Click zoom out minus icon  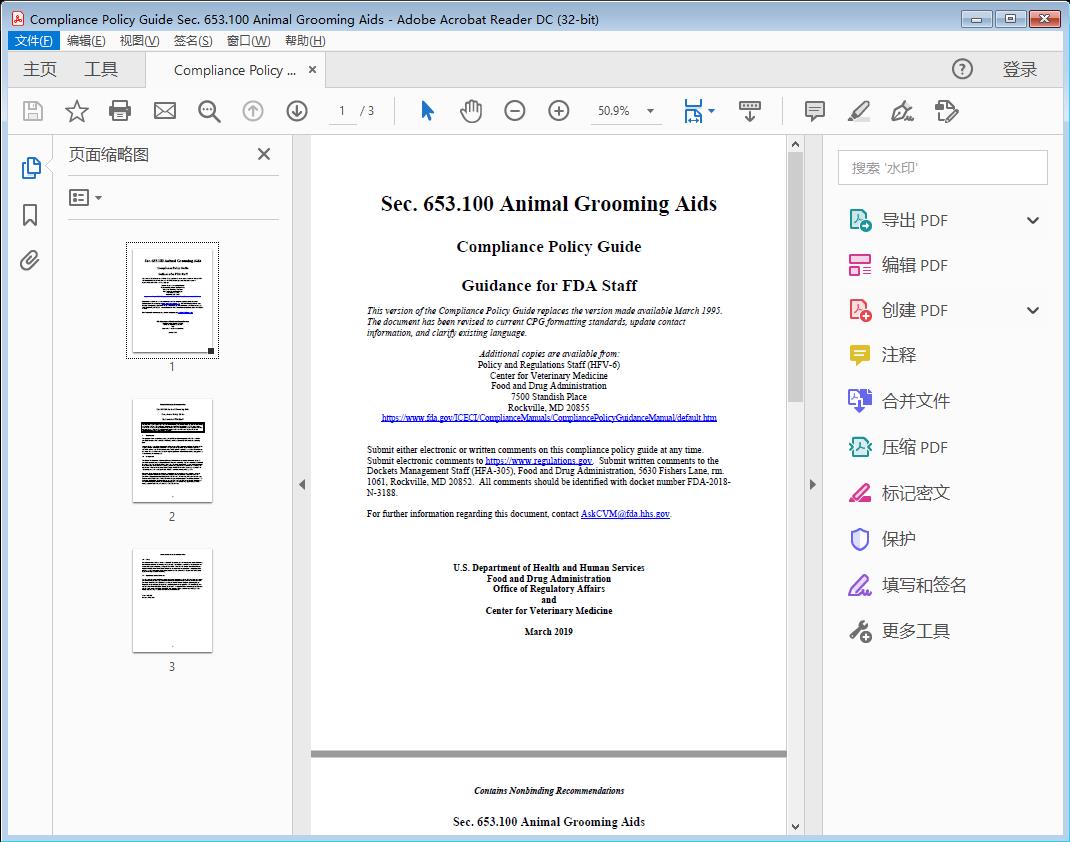(x=514, y=111)
